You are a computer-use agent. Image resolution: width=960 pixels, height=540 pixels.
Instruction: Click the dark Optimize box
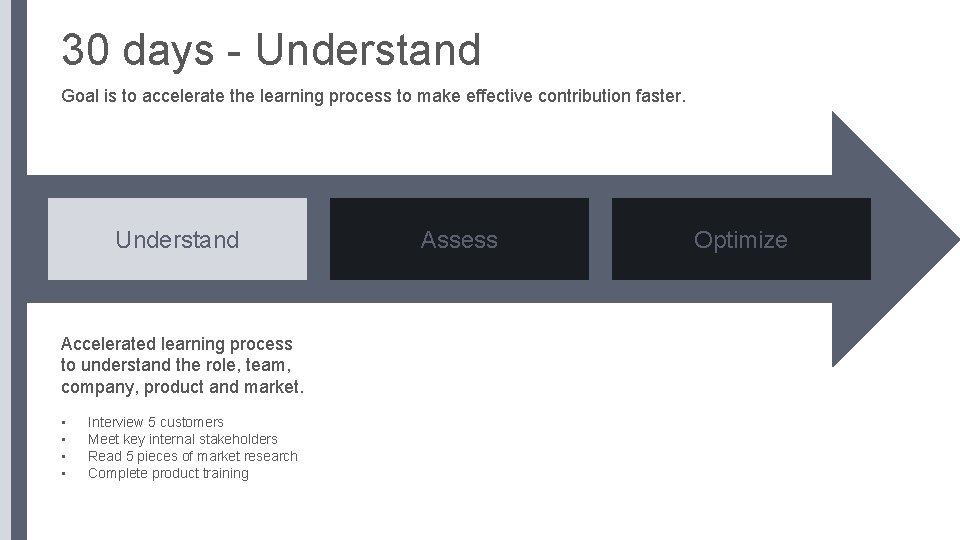pyautogui.click(x=740, y=239)
